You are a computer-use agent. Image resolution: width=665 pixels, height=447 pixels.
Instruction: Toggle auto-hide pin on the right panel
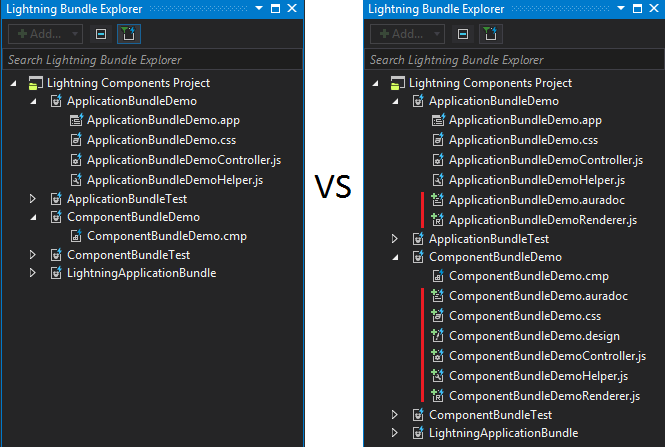tap(636, 9)
